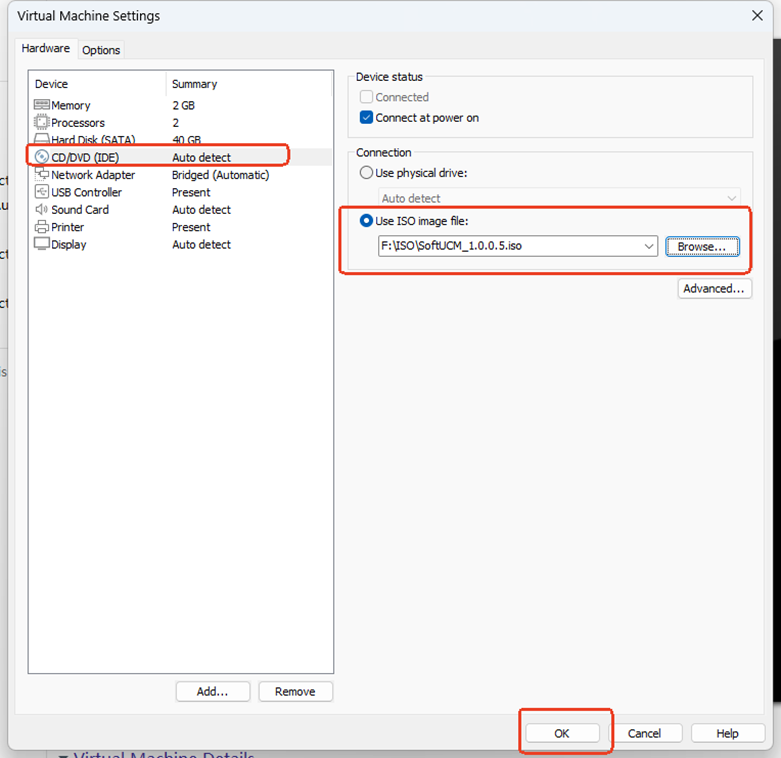Click Add... to add hardware
This screenshot has height=758, width=781.
(x=213, y=691)
